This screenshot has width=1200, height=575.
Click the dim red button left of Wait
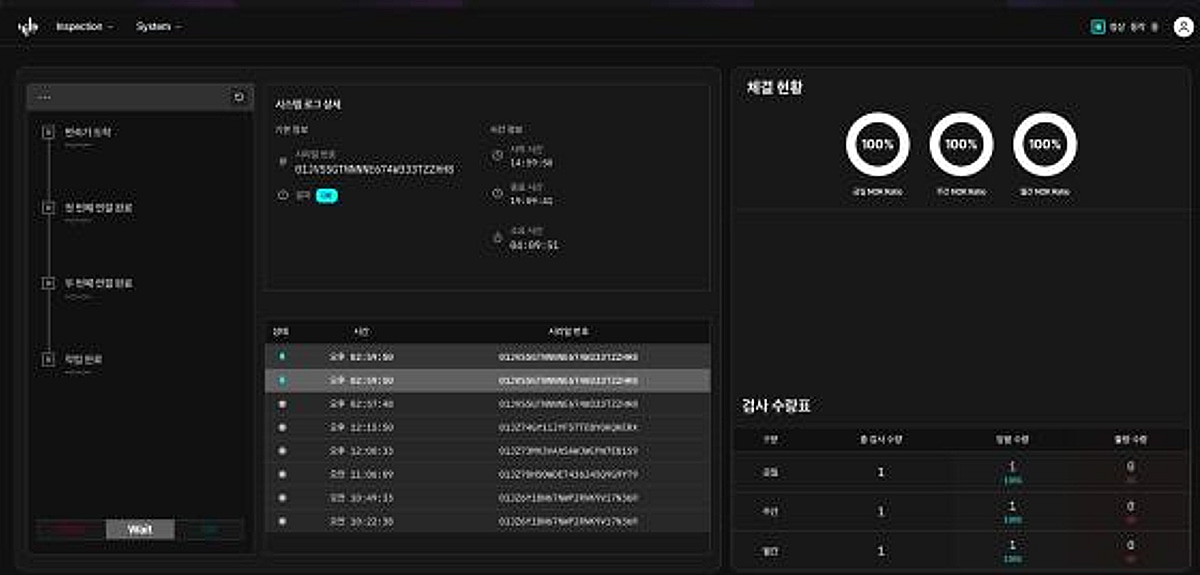[x=71, y=530]
